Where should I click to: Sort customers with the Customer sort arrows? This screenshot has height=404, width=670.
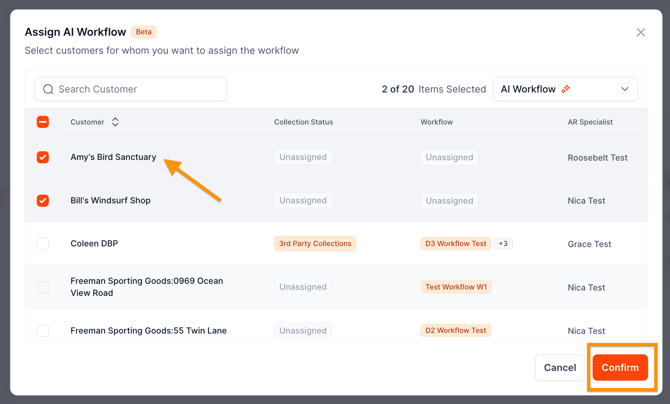115,122
